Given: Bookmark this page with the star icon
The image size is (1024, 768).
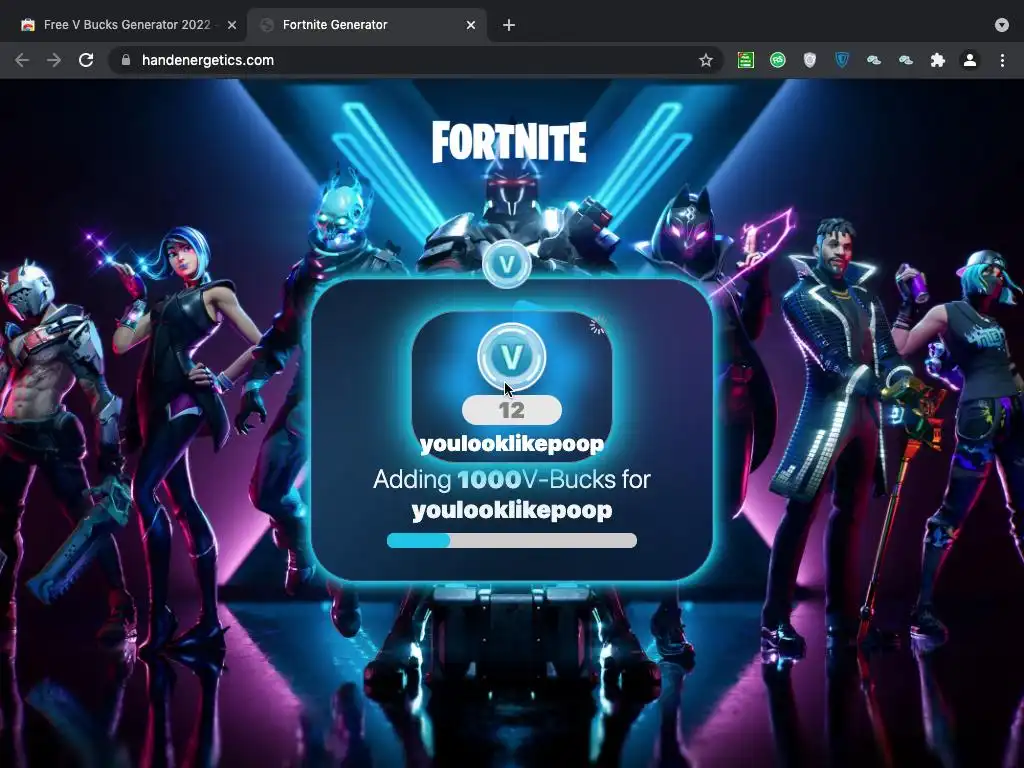Looking at the screenshot, I should (x=706, y=60).
